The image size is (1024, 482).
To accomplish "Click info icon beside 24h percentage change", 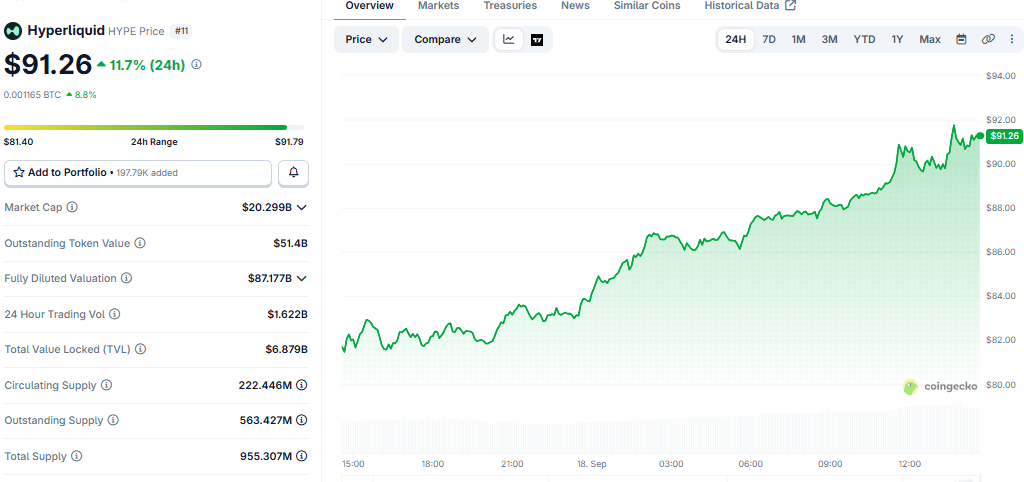I will pyautogui.click(x=196, y=65).
